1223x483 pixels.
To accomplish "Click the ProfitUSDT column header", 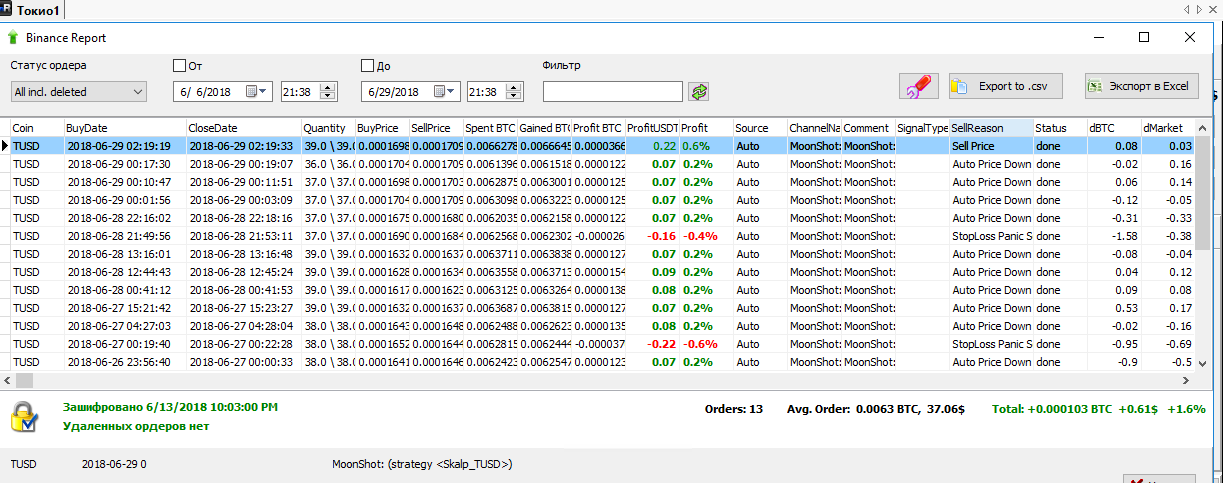I will (x=651, y=128).
